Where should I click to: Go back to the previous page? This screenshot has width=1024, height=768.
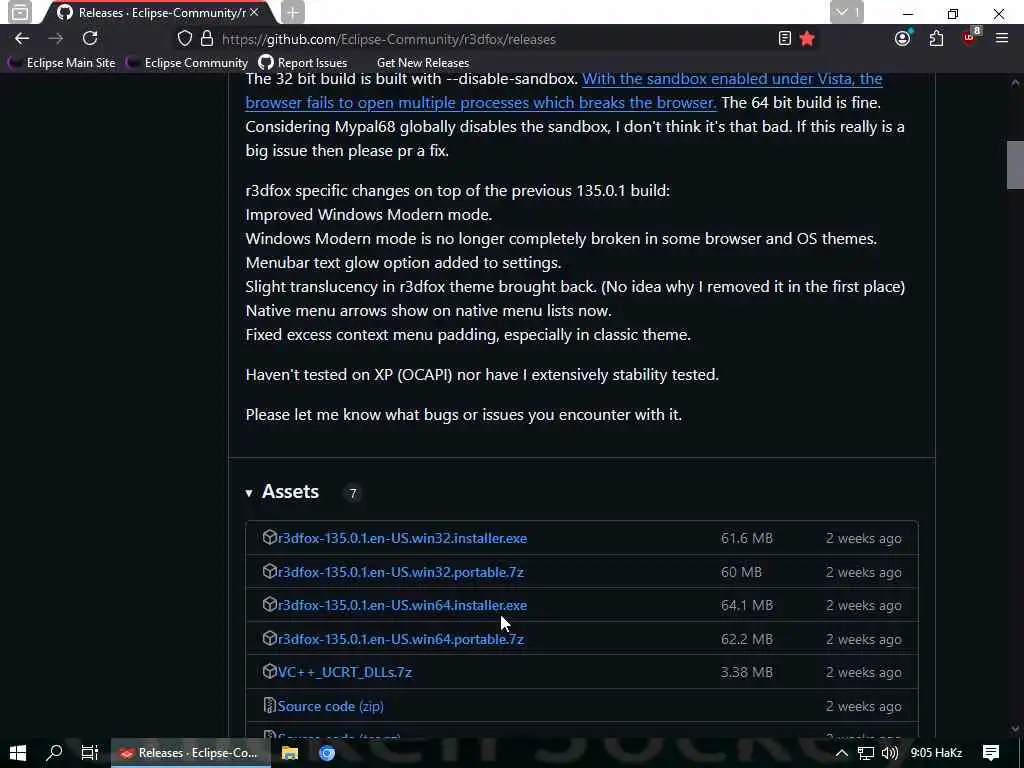22,39
